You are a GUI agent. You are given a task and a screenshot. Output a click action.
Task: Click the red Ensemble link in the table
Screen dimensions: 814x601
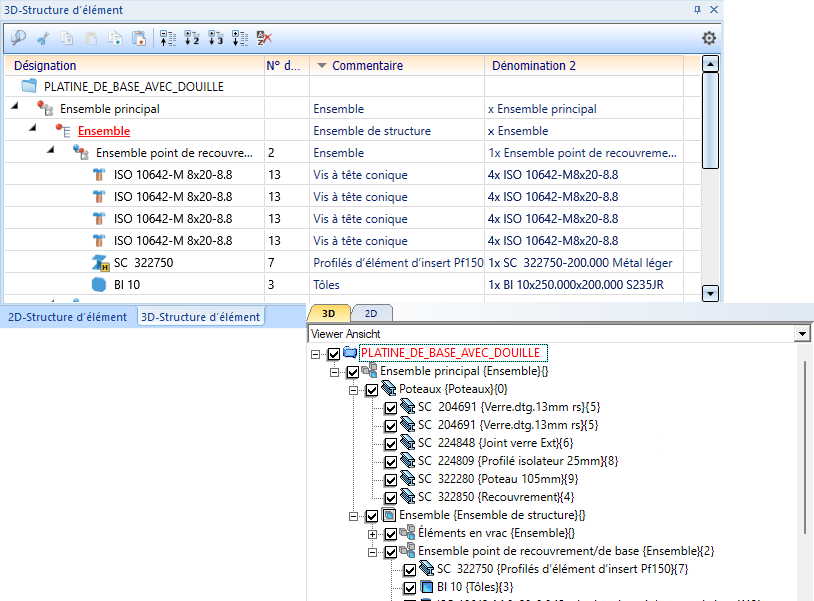[x=104, y=131]
